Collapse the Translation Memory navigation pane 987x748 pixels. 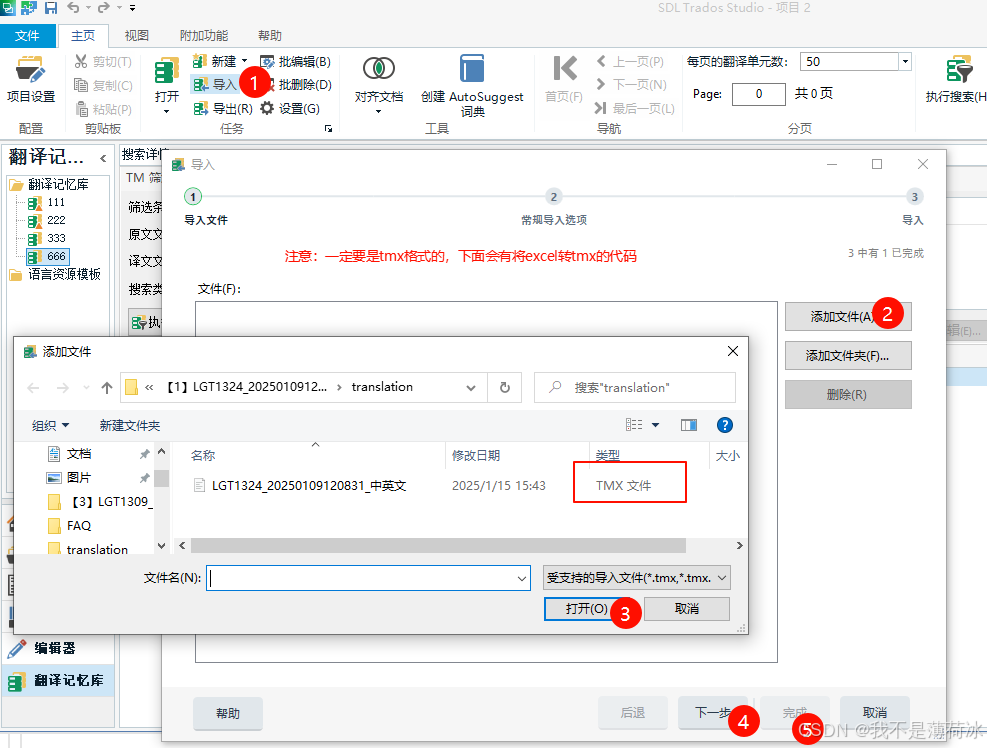coord(103,158)
